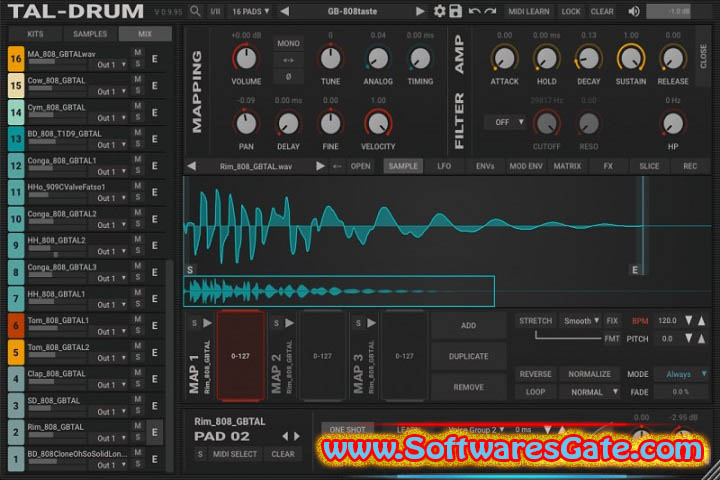This screenshot has height=480, width=720.
Task: Mute the Clap_808_GBTAL pad
Action: tap(137, 373)
